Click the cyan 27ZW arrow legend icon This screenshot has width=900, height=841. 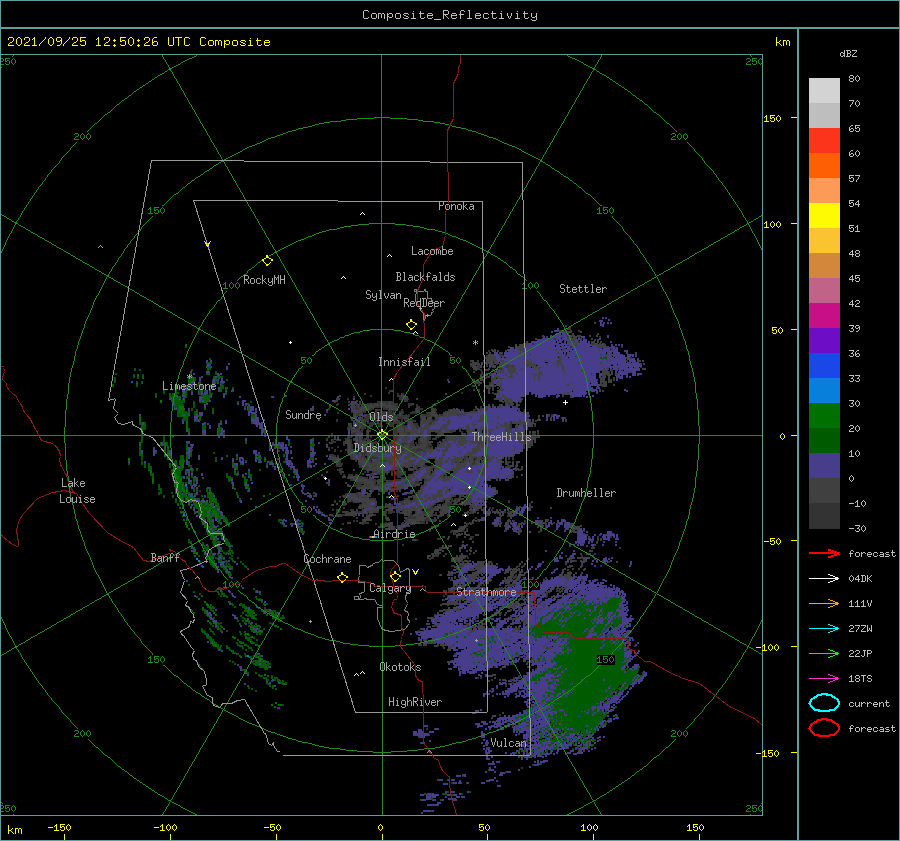tap(824, 629)
